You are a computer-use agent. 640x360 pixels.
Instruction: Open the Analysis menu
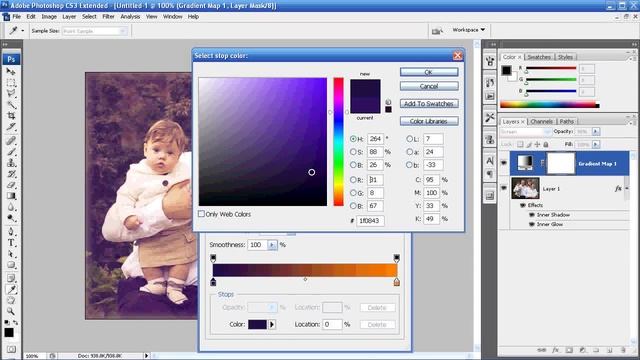coord(130,17)
